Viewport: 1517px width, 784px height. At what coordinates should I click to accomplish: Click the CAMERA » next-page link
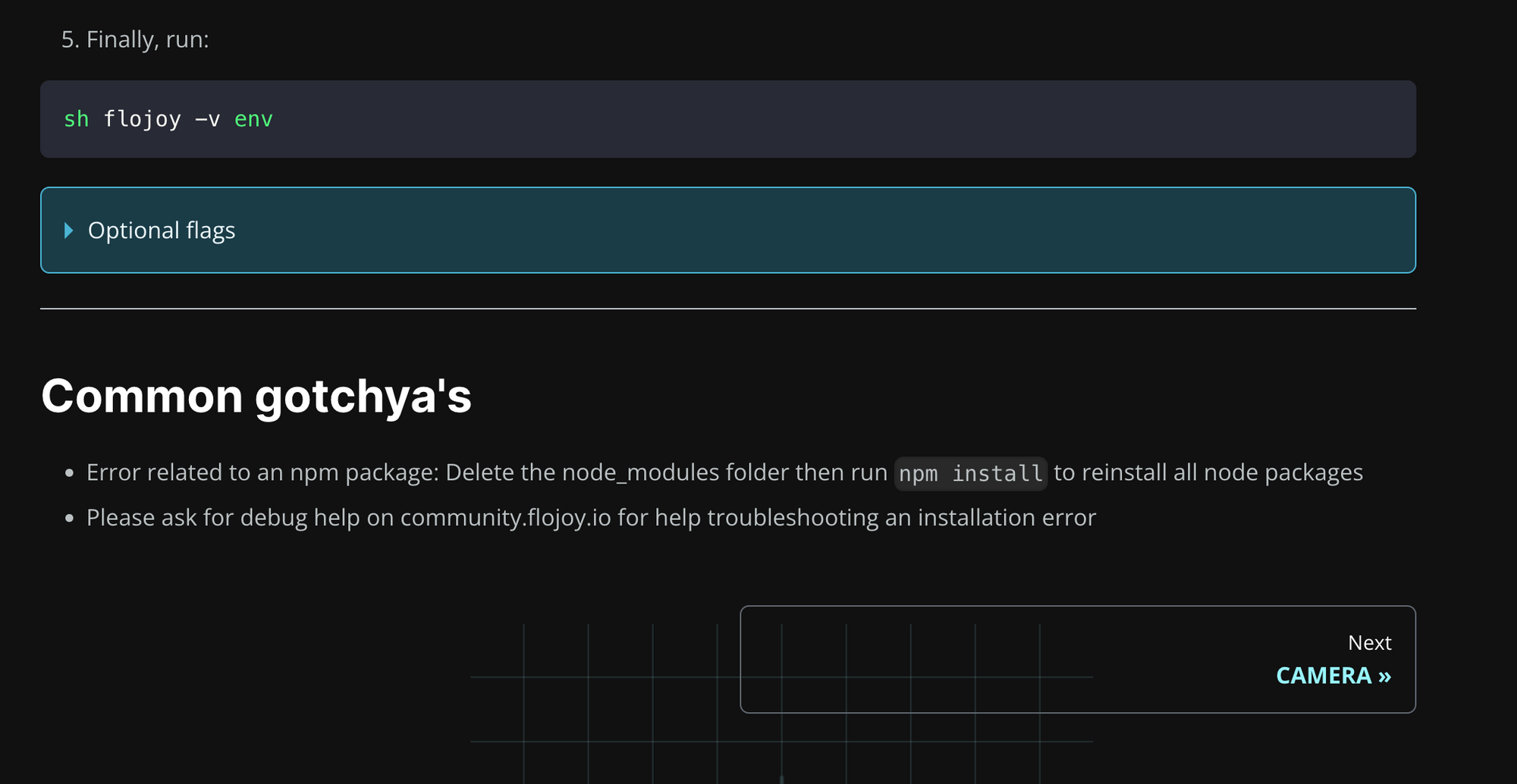1333,675
